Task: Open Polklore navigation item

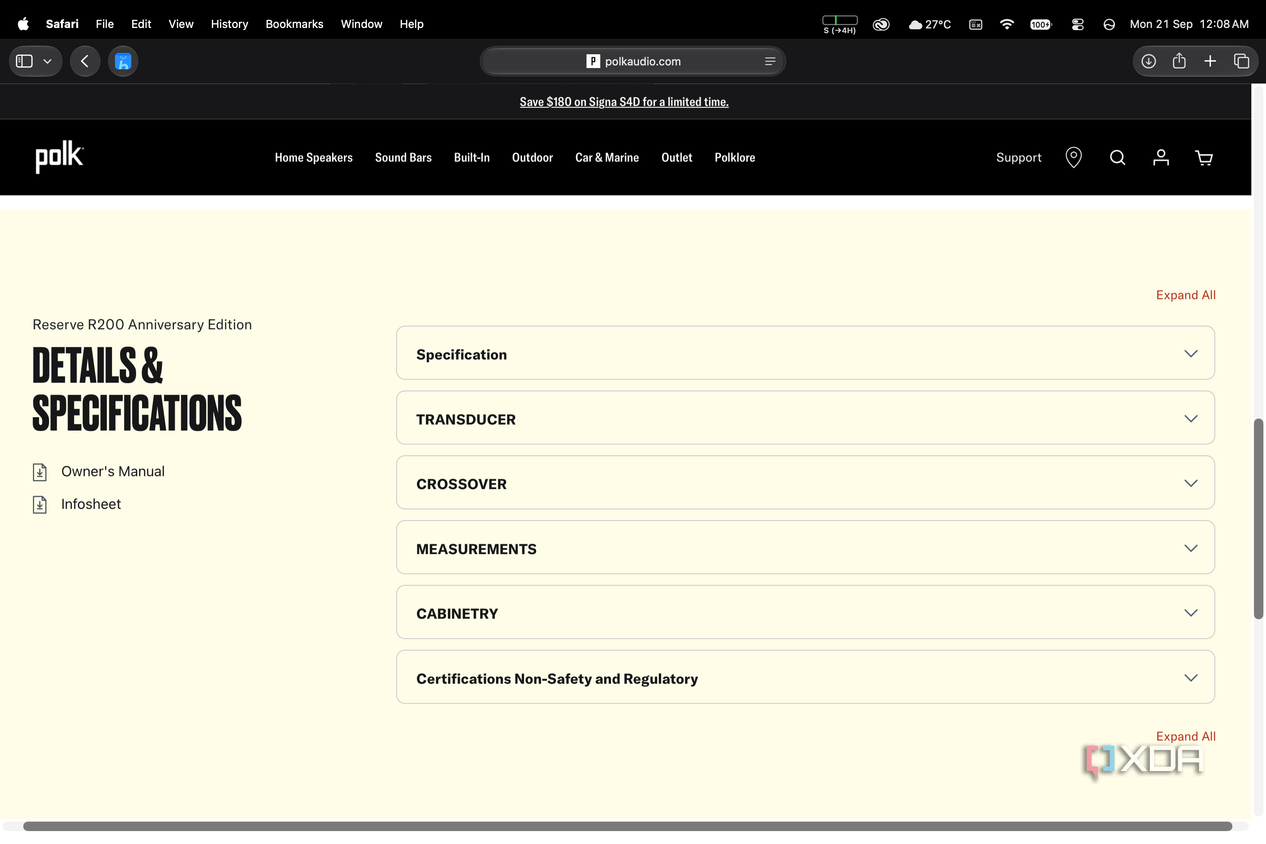Action: (735, 157)
